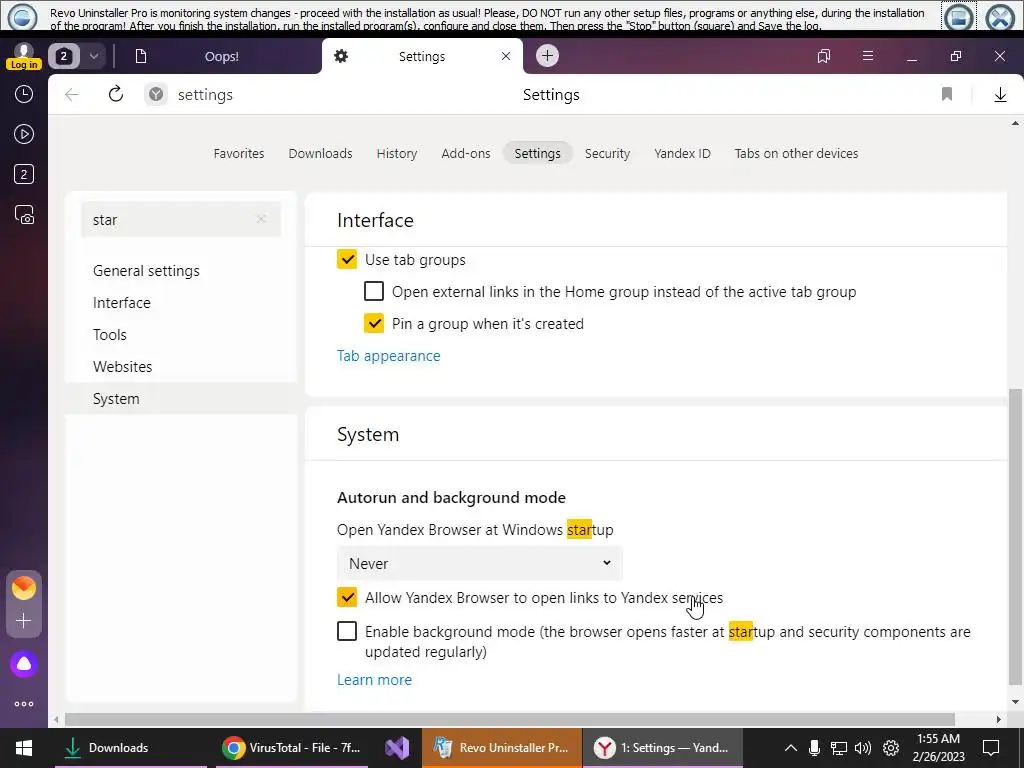The width and height of the screenshot is (1024, 768).
Task: Open the Downloads section
Action: coord(321,153)
